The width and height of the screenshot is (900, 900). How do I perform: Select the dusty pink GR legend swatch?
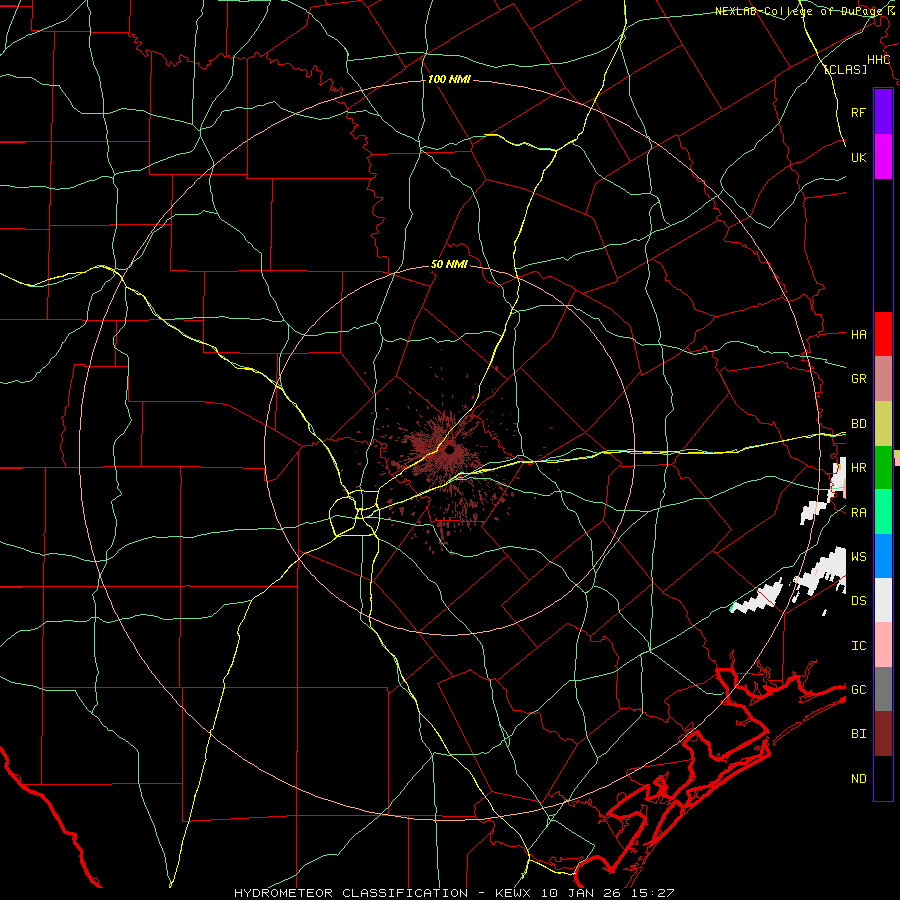pyautogui.click(x=883, y=379)
